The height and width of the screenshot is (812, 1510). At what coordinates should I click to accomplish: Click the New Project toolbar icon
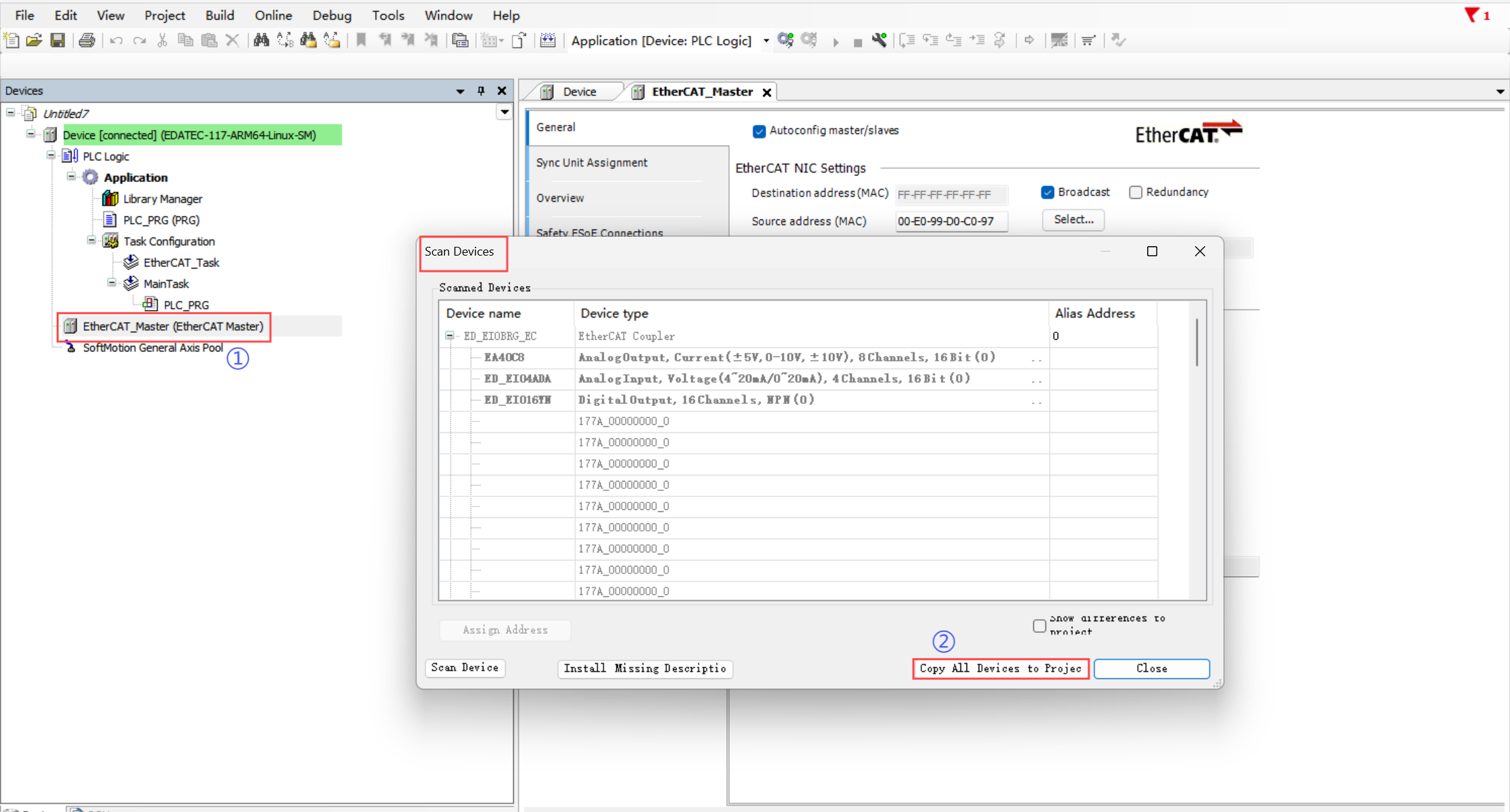point(11,40)
